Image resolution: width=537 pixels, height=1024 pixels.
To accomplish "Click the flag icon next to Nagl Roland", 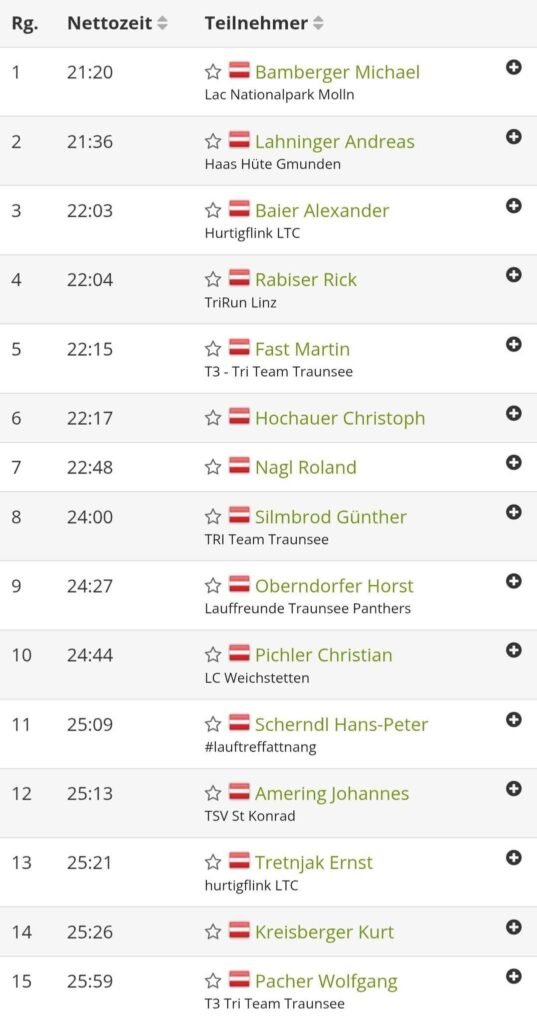I will 239,466.
